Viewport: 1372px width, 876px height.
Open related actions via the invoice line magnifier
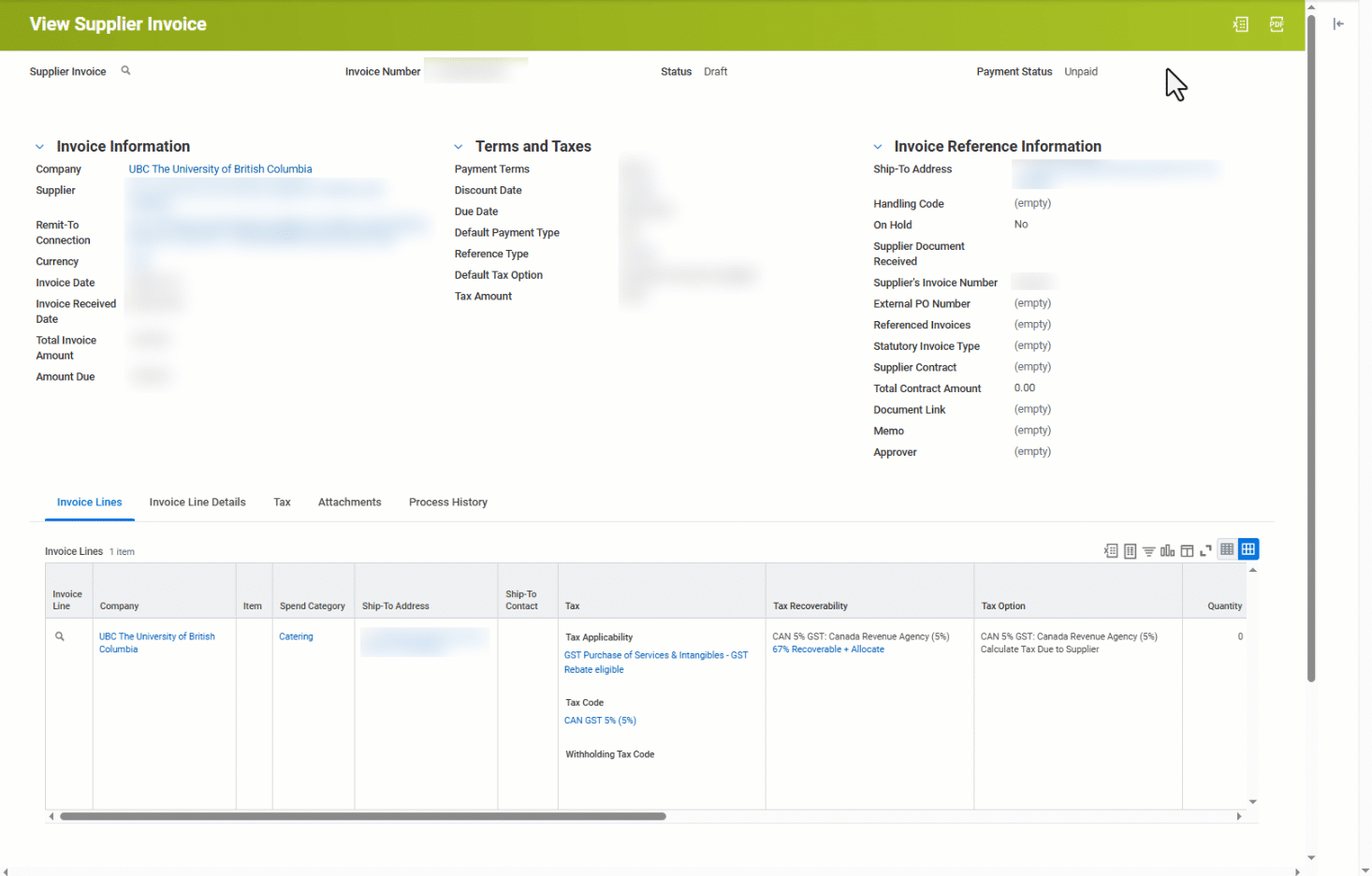[59, 635]
